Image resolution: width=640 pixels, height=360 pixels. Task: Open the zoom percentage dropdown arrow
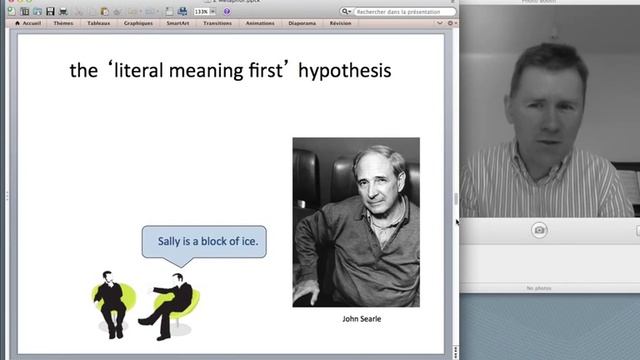[x=213, y=12]
